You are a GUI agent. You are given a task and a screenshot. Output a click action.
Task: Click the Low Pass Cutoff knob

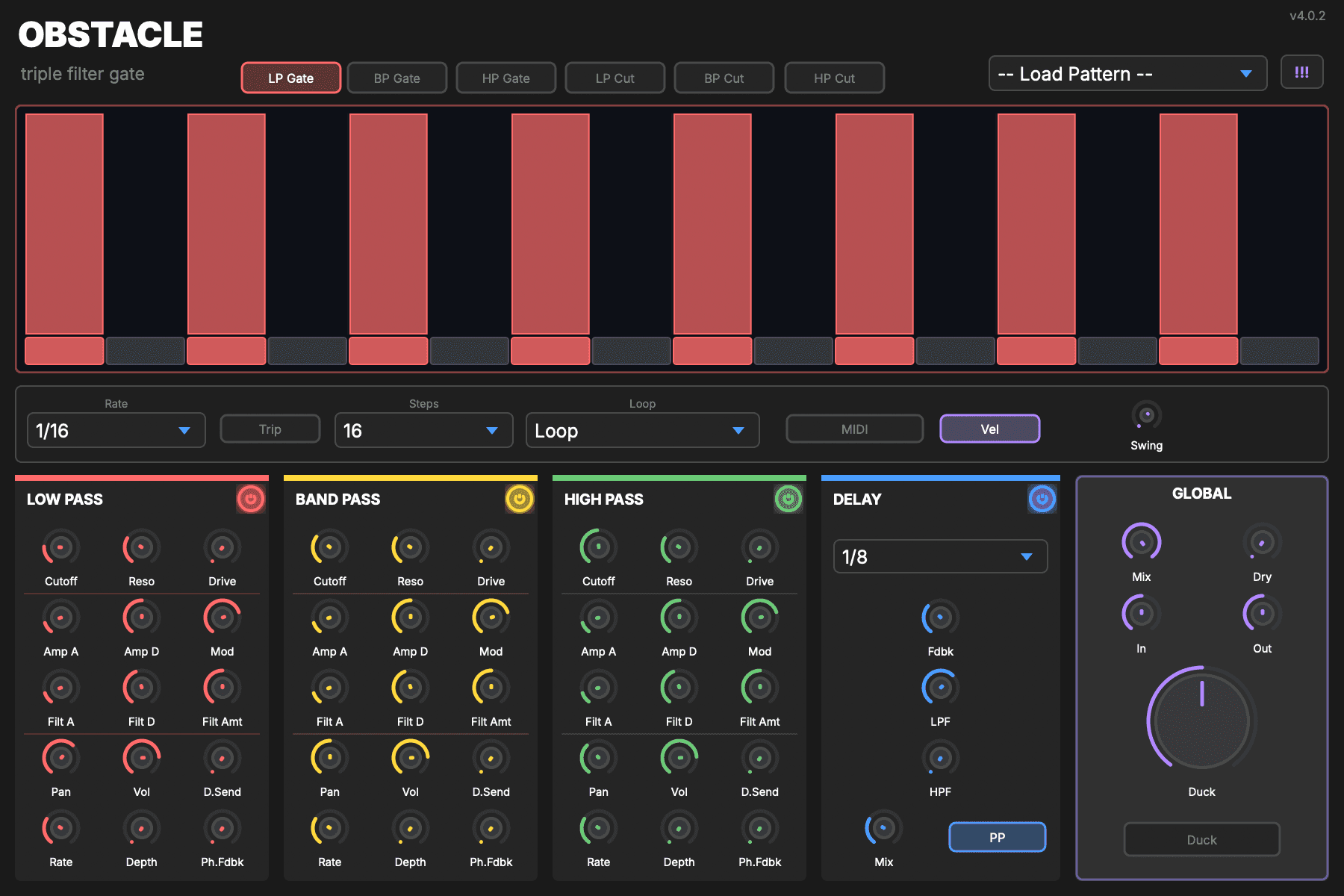click(x=60, y=548)
